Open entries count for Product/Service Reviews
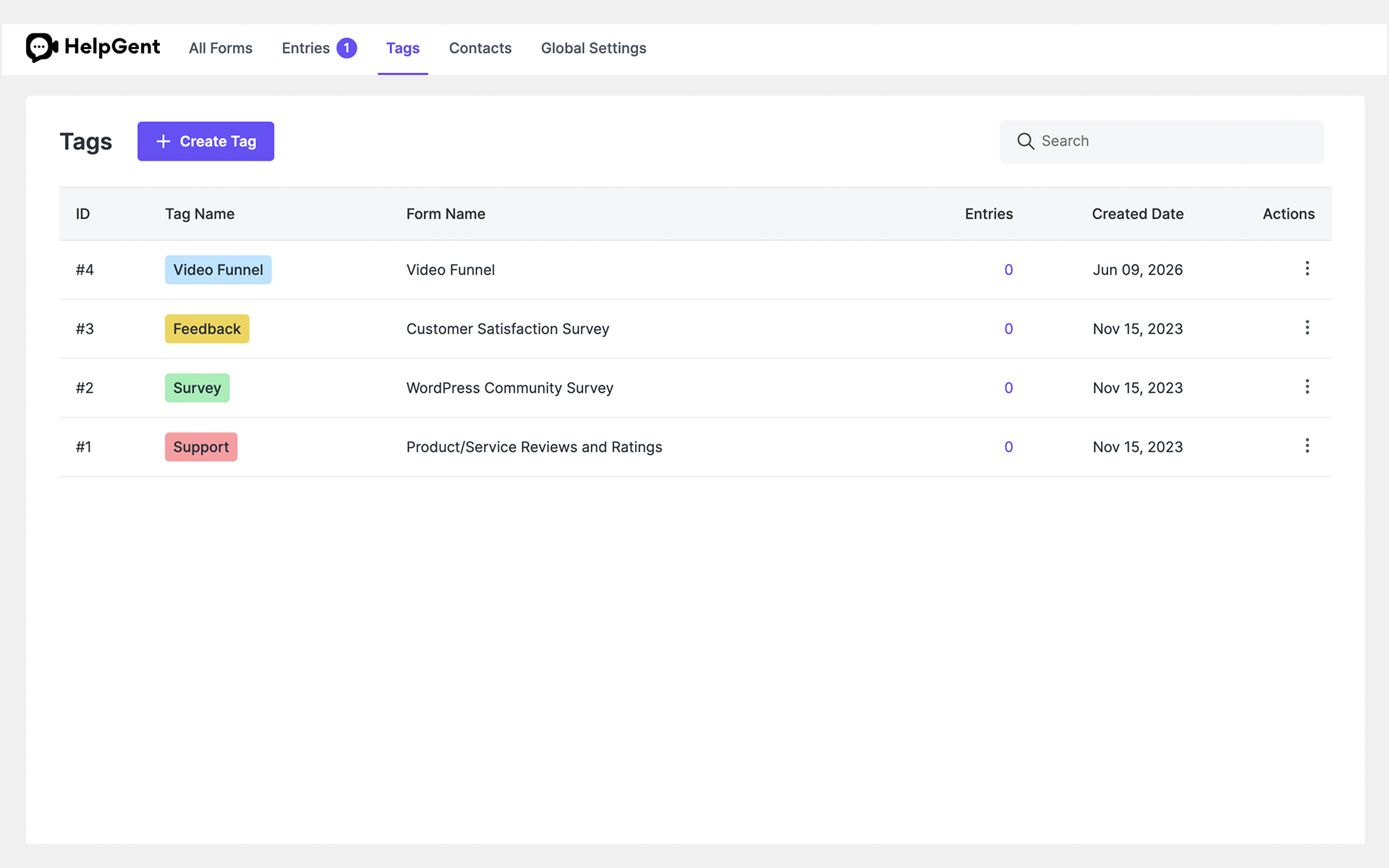Screen dimensions: 1389x868 [1008, 447]
